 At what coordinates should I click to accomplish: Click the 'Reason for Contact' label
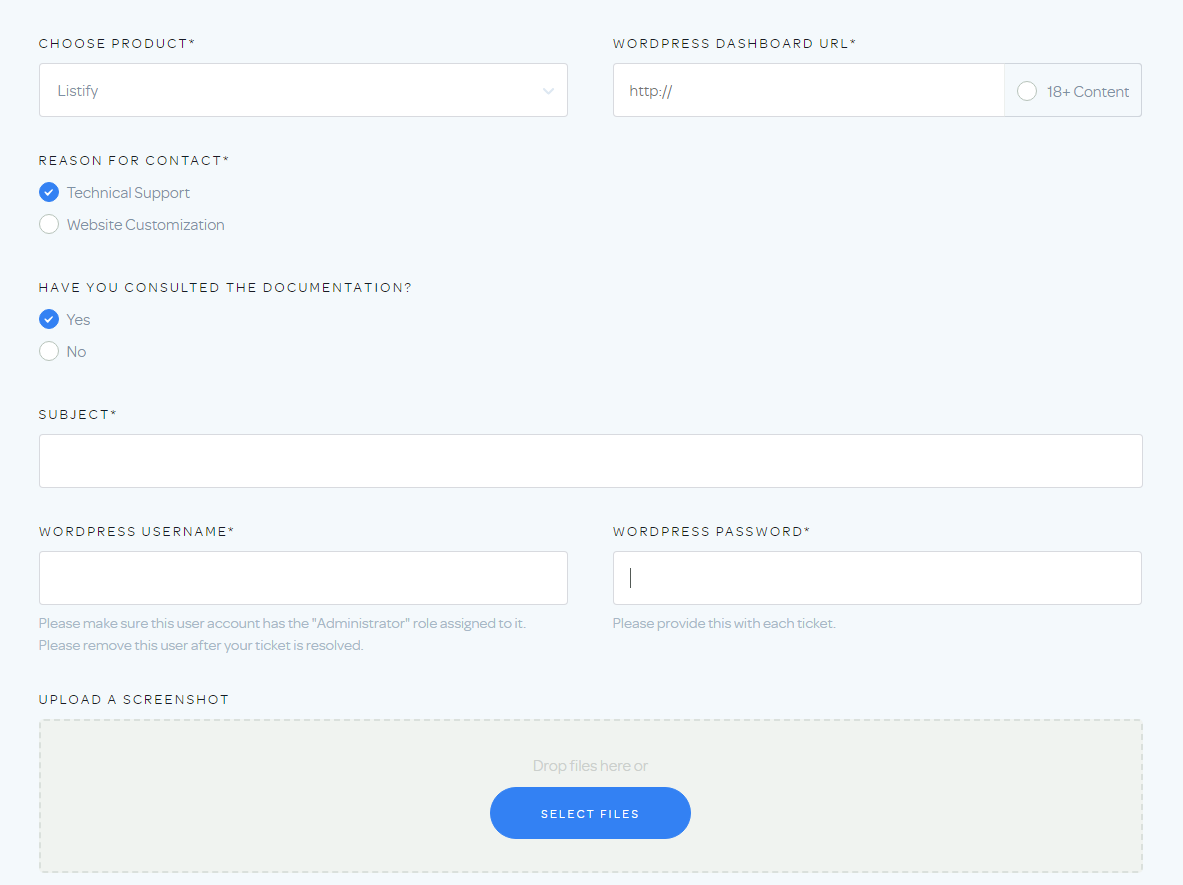(x=133, y=161)
